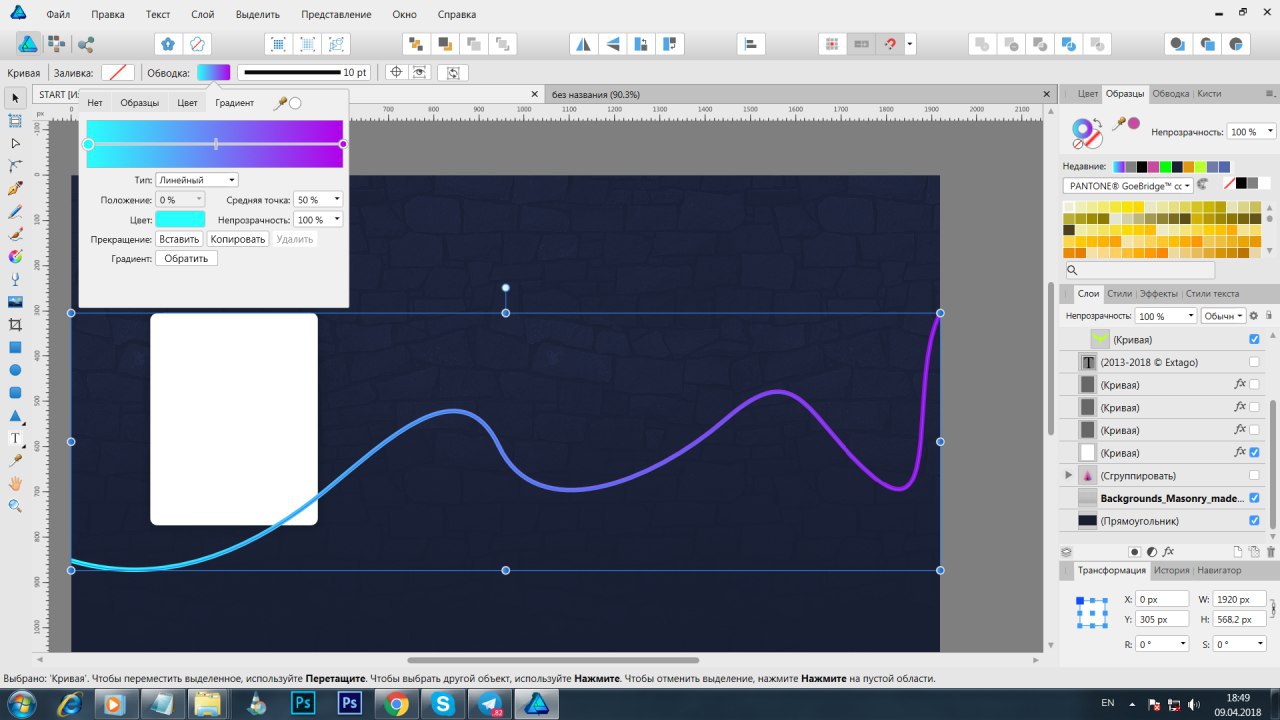Show the (Сгруппировать) group layer

point(1254,475)
